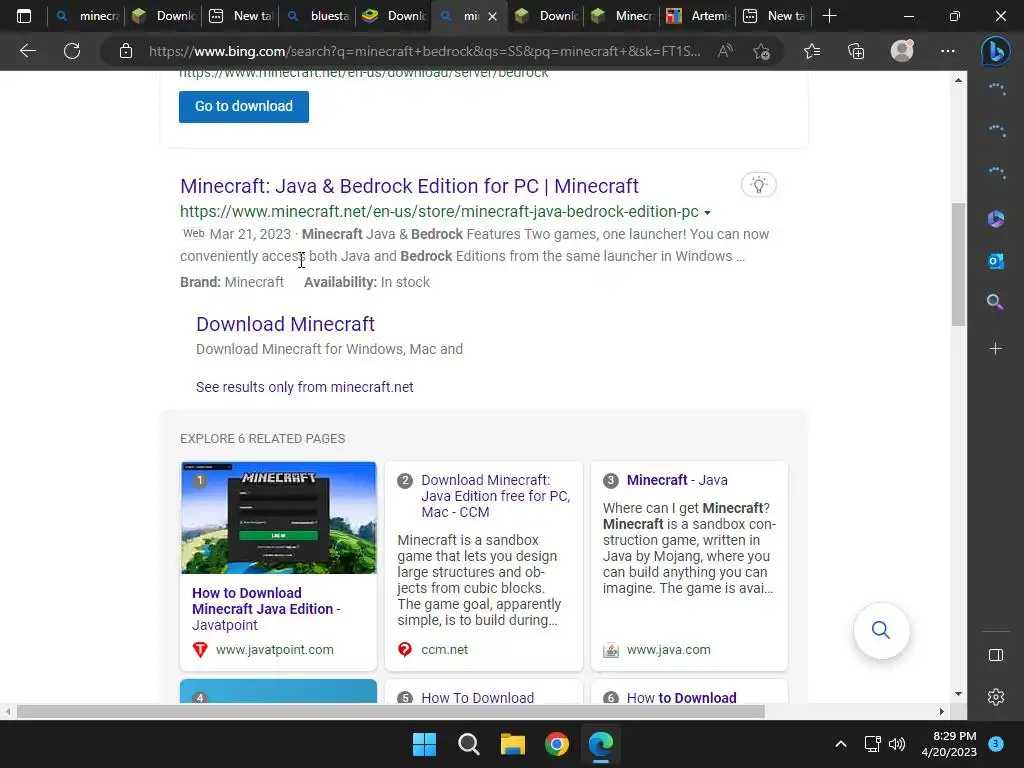Switch to the first minecraft search tab
The image size is (1024, 768).
pos(87,16)
